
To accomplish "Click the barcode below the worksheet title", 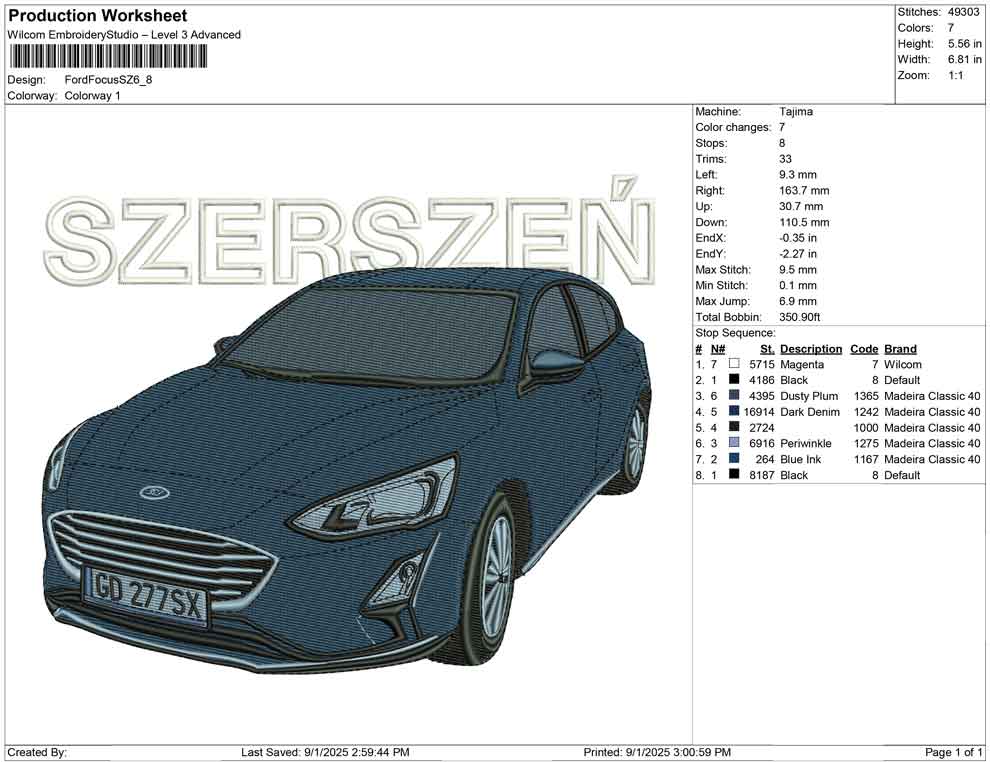I will tap(108, 57).
